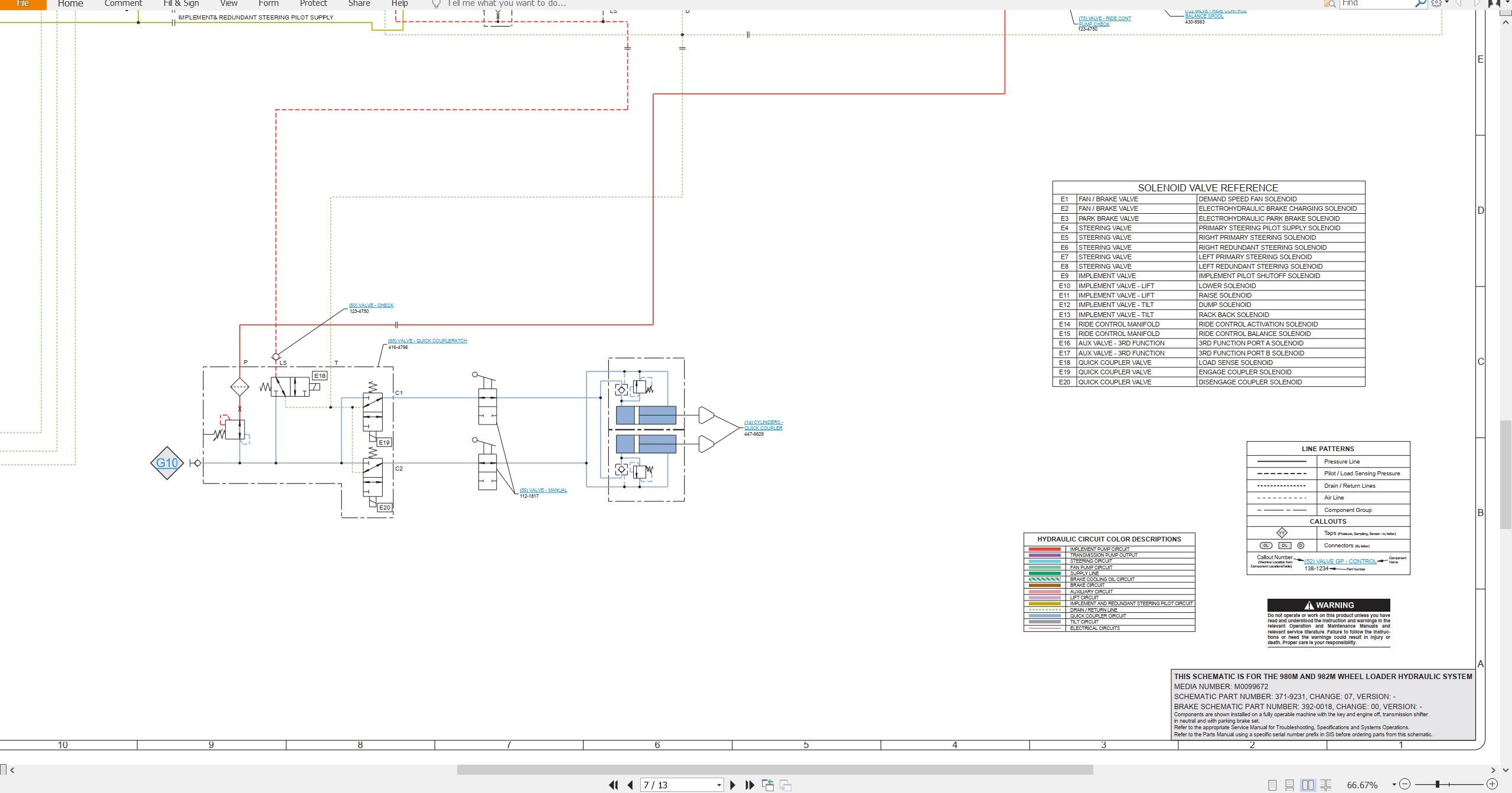Click 'MEDIA NUMBER: M0099672' text
The width and height of the screenshot is (1512, 793).
(x=1221, y=687)
